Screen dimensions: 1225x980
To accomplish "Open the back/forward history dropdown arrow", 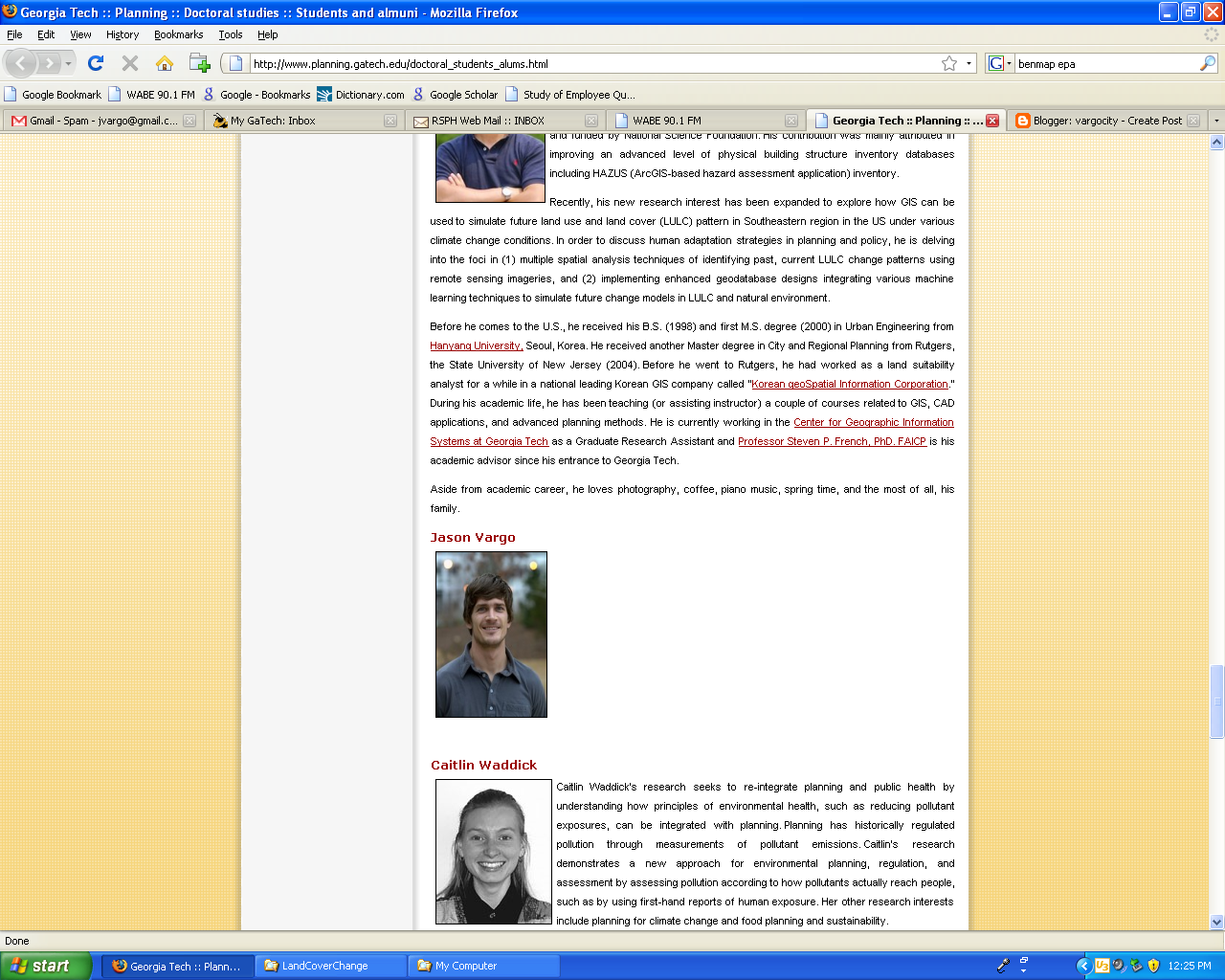I will (69, 63).
